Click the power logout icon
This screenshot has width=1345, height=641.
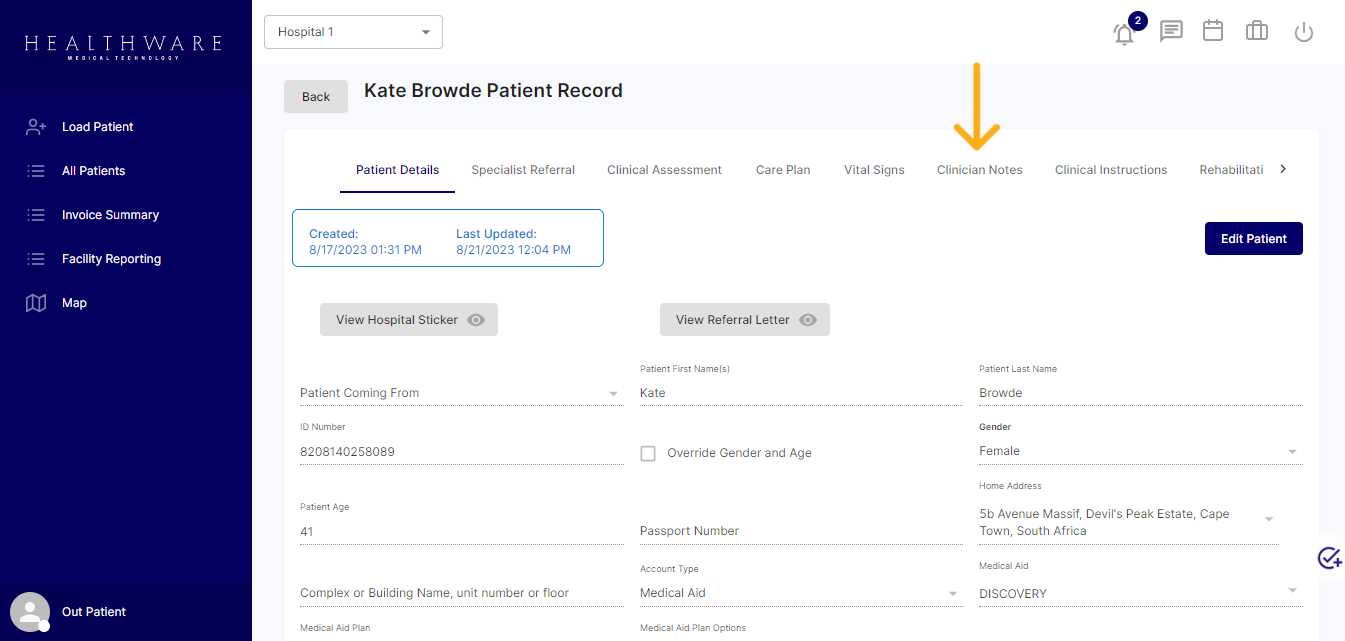(x=1303, y=32)
